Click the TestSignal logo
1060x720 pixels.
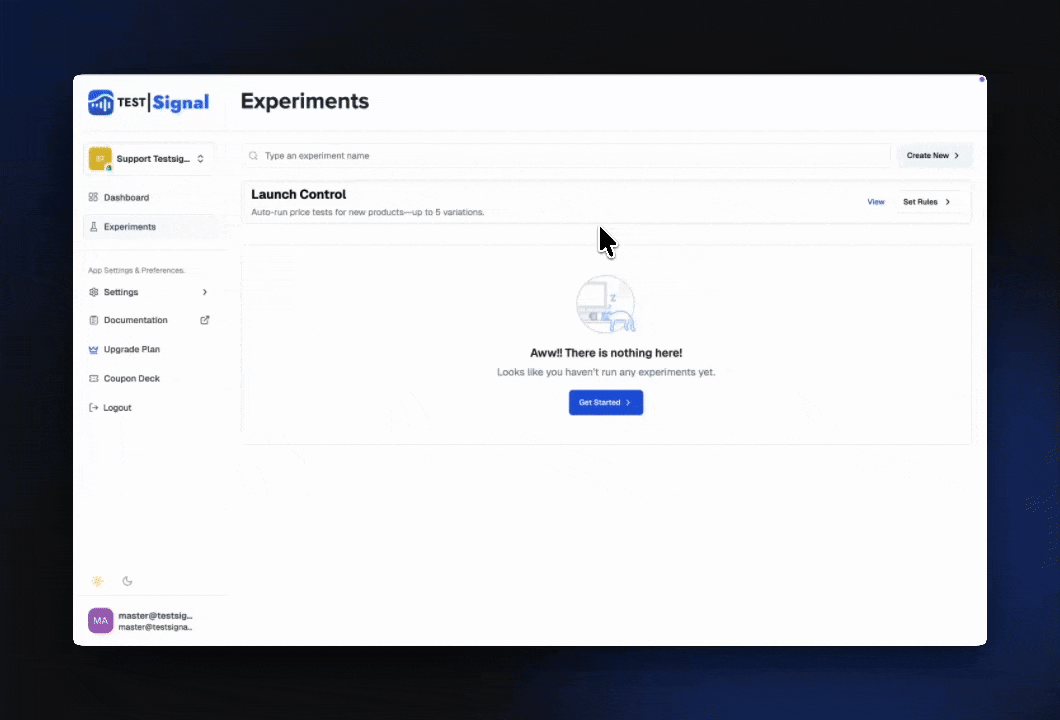coord(148,101)
